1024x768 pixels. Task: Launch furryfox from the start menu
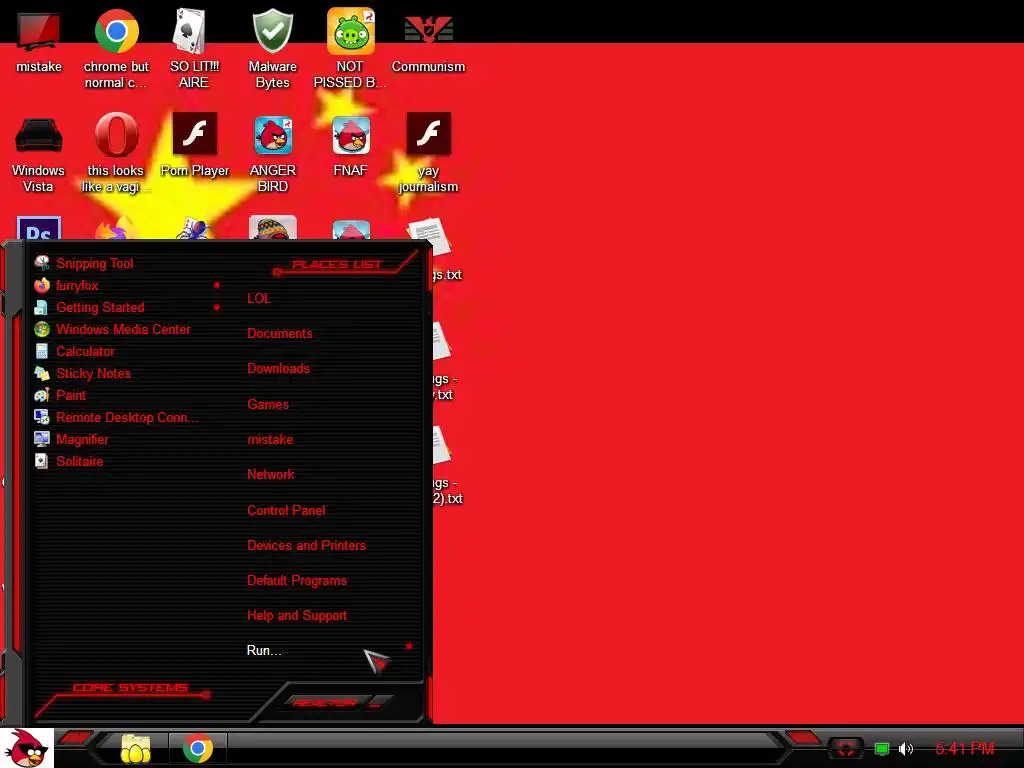pos(77,285)
